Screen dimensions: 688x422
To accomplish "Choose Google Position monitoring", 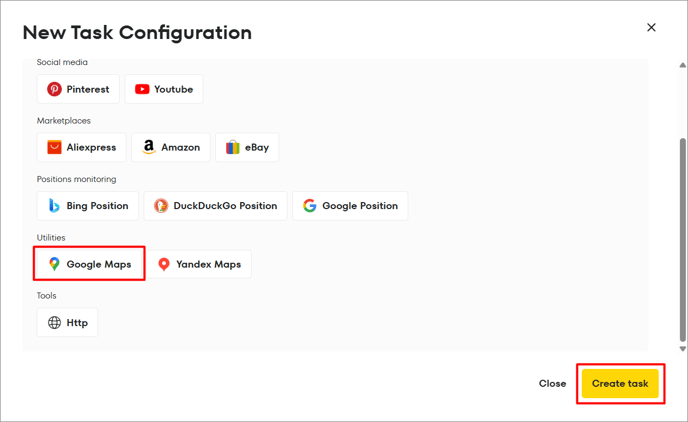I will point(350,206).
